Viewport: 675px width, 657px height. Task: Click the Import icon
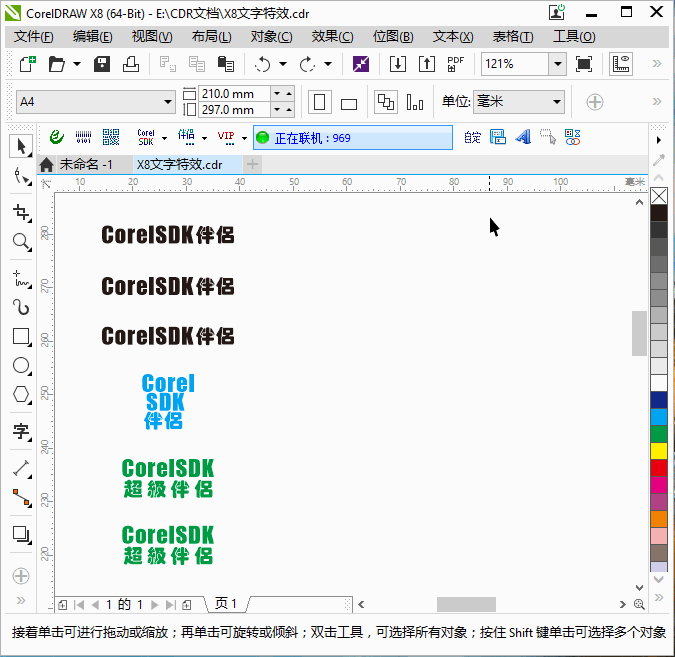click(398, 64)
